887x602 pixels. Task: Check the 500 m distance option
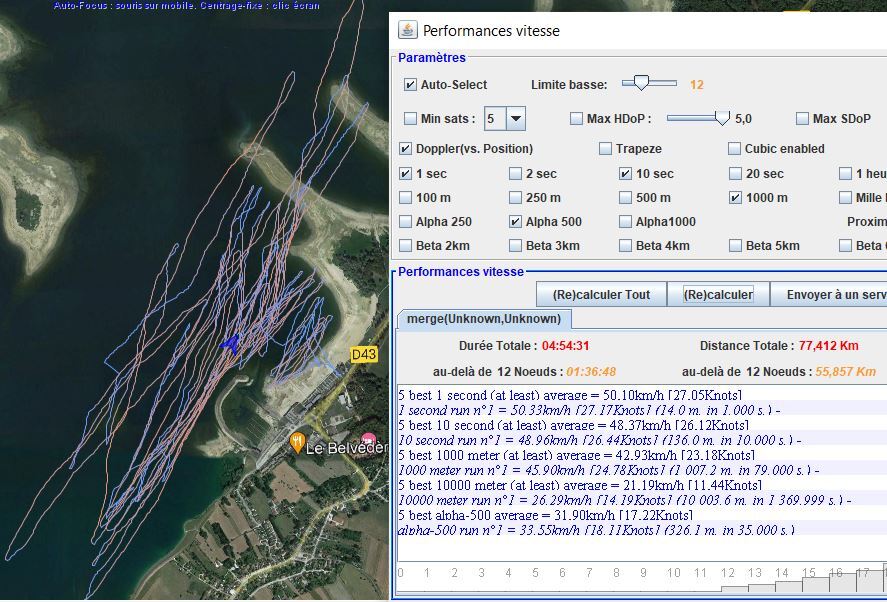626,198
